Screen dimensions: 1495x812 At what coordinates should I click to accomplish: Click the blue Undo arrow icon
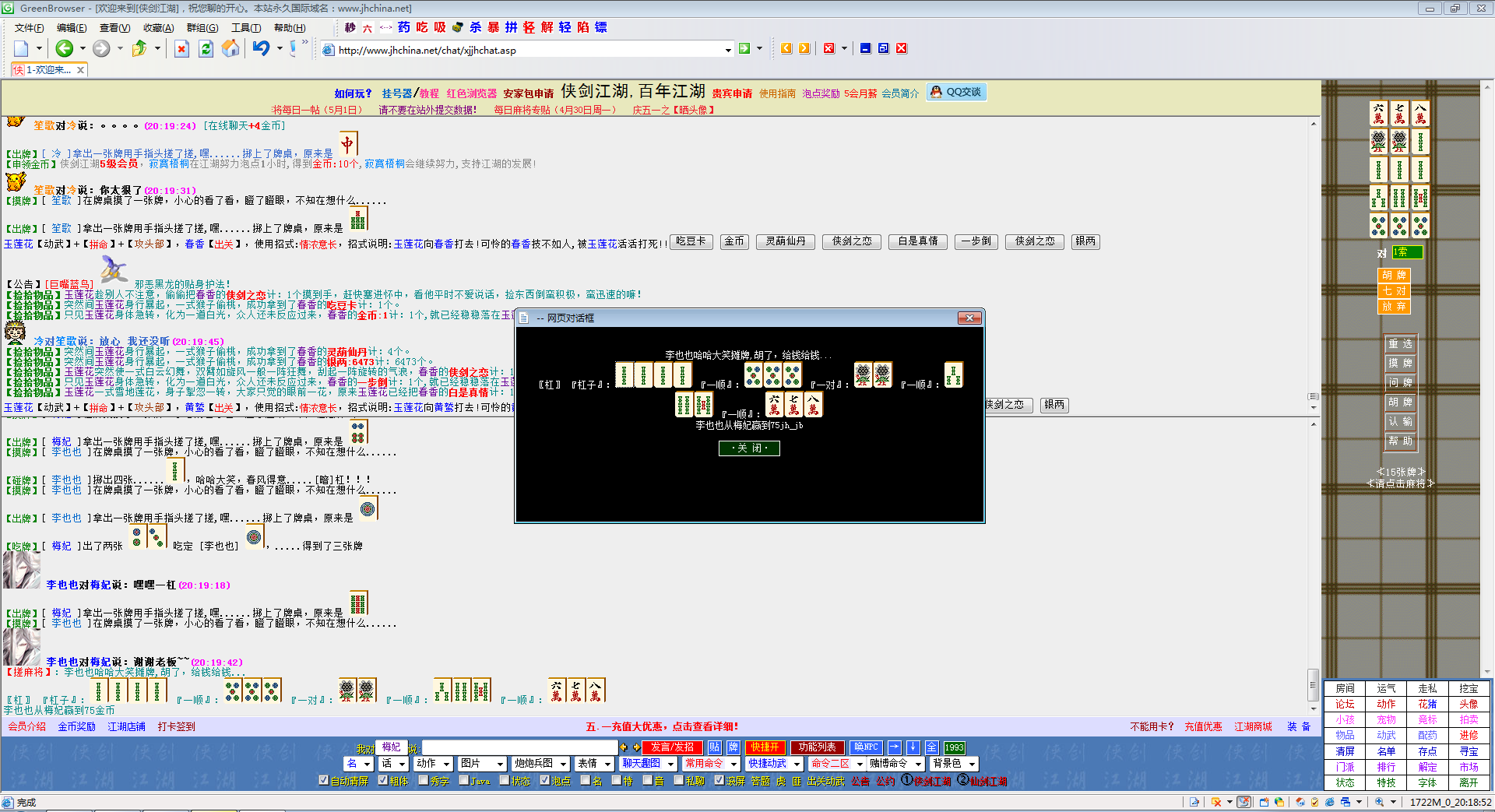261,49
